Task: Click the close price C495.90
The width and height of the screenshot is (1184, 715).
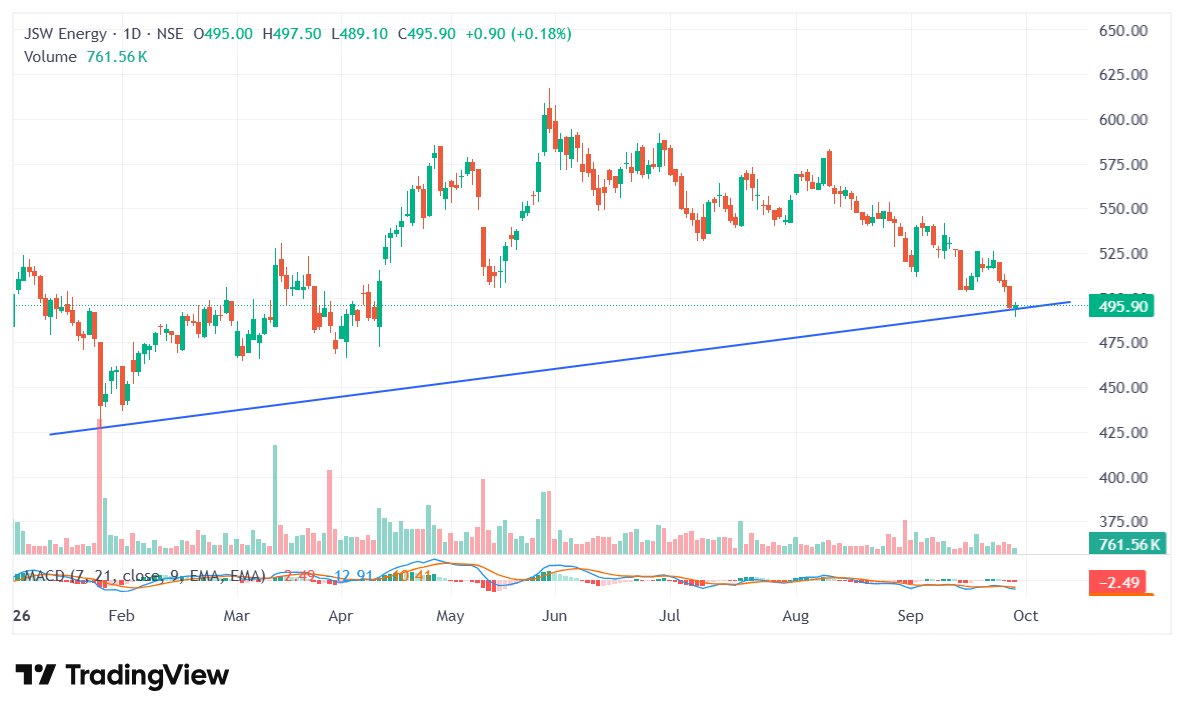Action: pyautogui.click(x=427, y=34)
